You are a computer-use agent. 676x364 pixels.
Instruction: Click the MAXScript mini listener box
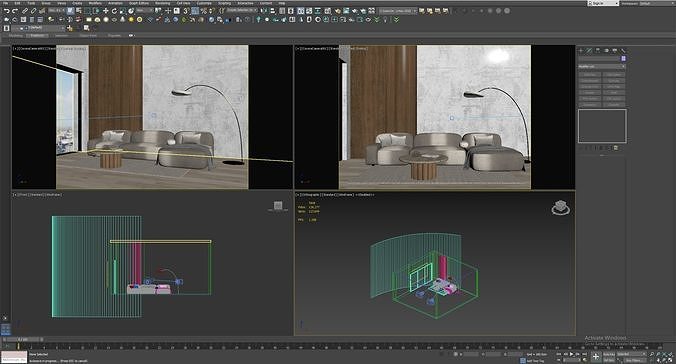14,357
